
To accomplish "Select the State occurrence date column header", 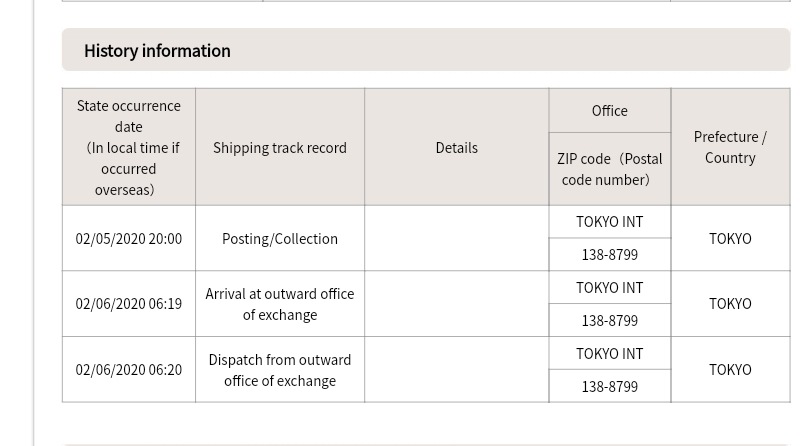I will [129, 147].
